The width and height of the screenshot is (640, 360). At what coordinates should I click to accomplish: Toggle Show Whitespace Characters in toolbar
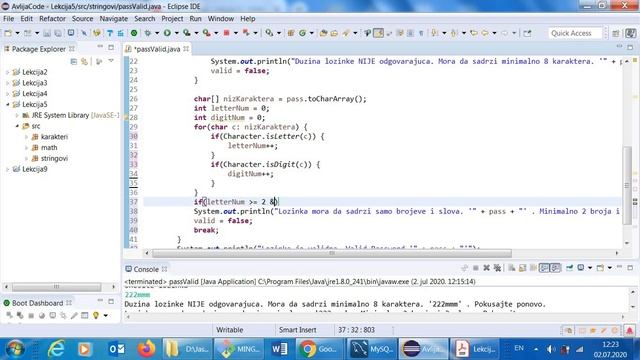click(421, 33)
